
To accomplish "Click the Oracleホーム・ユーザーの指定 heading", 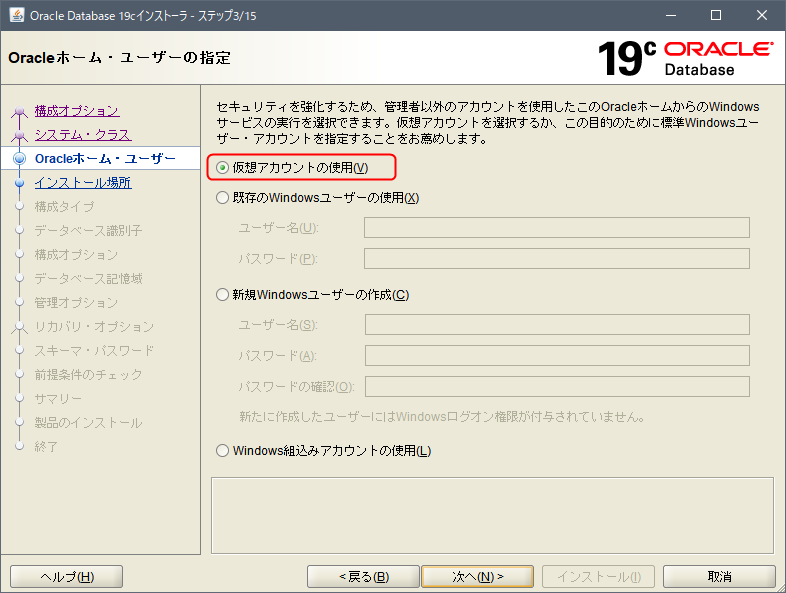I will coord(119,58).
